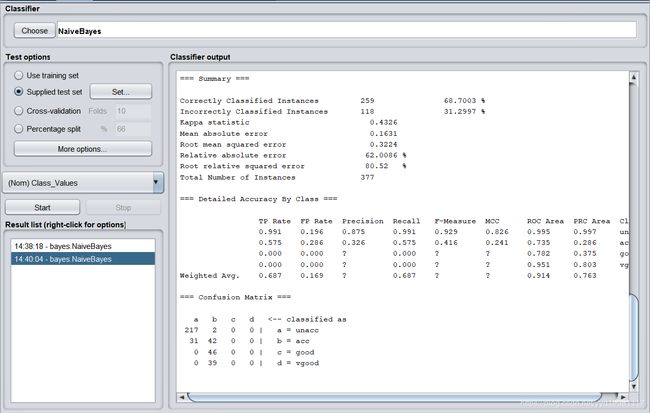Select Cross-validation radio button
This screenshot has width=650, height=413.
19,111
